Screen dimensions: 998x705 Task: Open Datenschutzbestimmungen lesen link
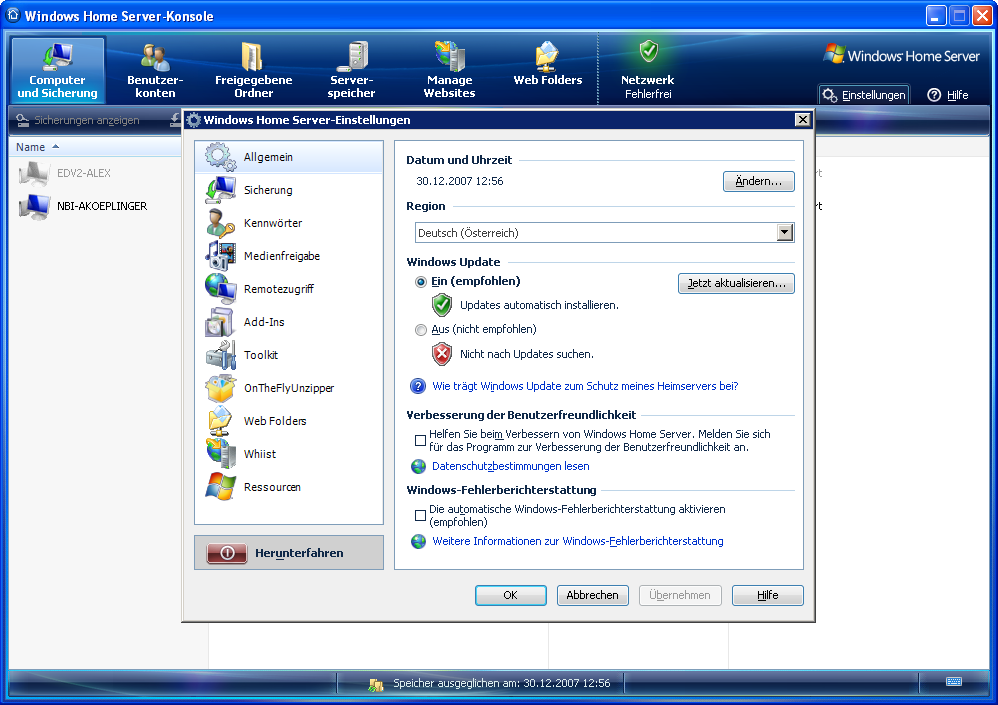point(510,466)
